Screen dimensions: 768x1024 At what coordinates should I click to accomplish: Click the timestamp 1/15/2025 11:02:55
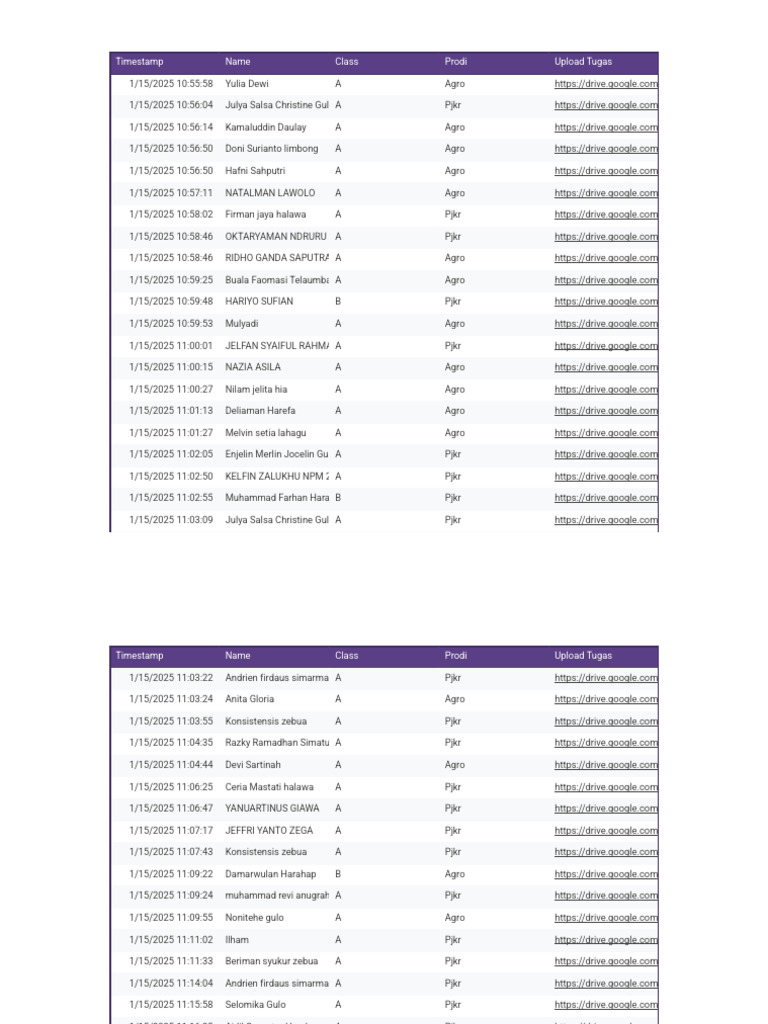(170, 498)
